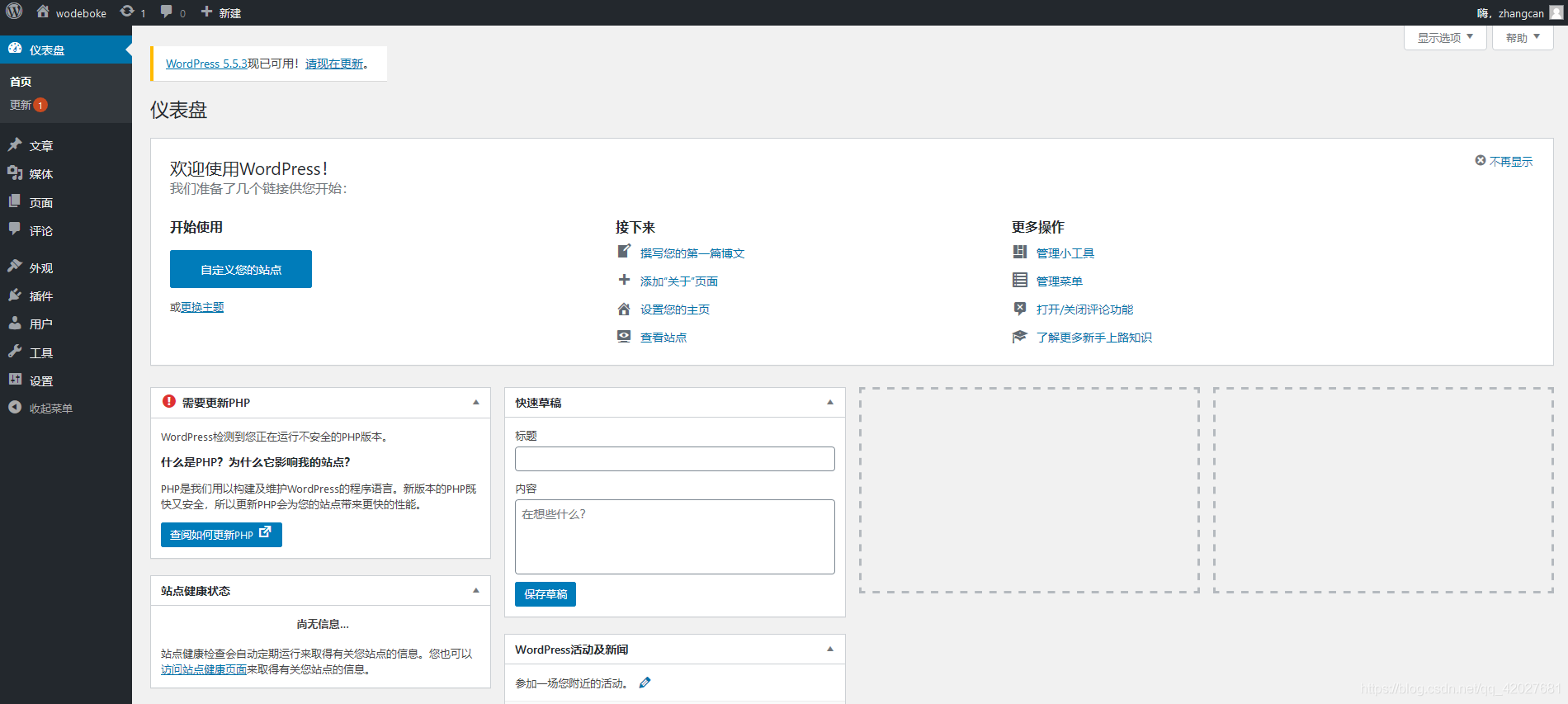Click the 收起菜单 label
Image resolution: width=1568 pixels, height=704 pixels.
[51, 409]
